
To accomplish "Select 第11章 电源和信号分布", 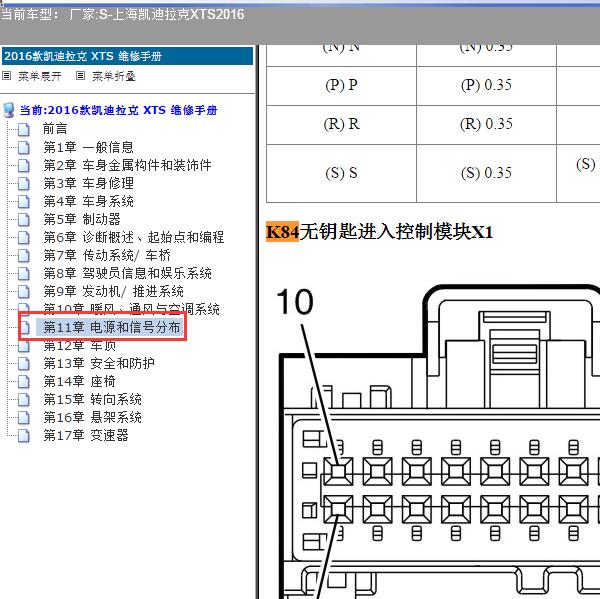I will (111, 327).
